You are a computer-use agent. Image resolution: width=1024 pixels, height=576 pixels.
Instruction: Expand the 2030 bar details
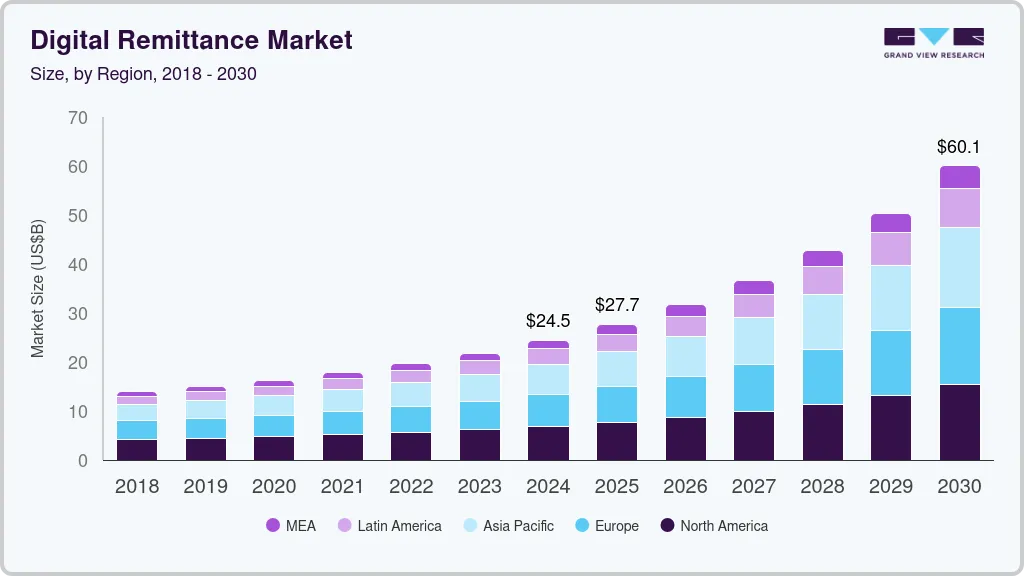[959, 310]
